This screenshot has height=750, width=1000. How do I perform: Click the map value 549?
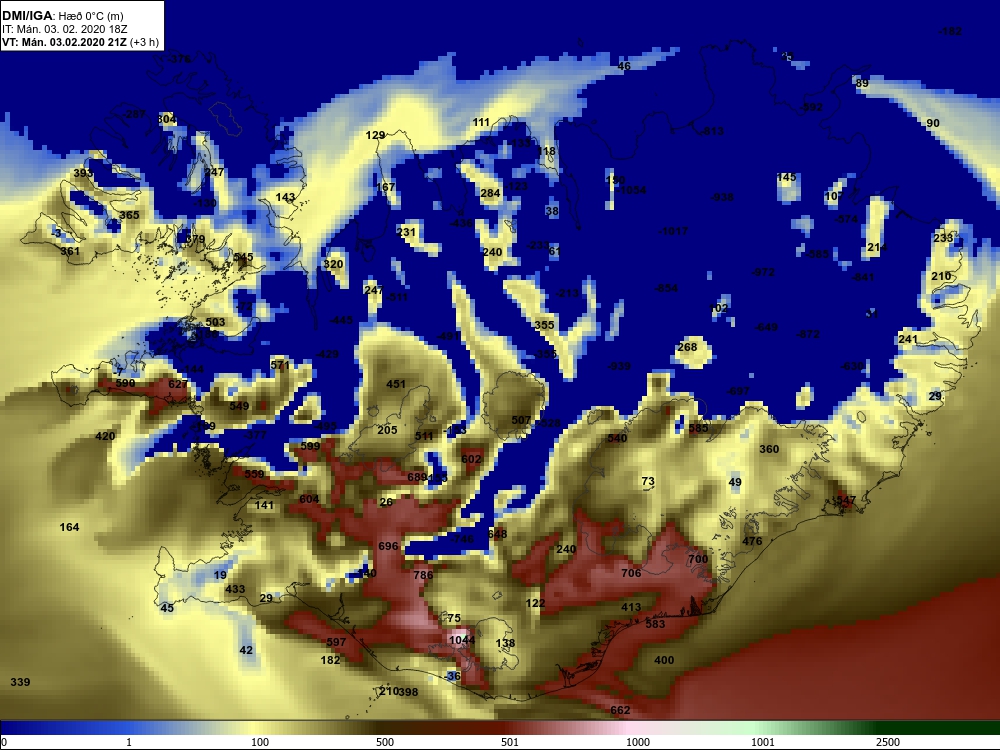point(239,406)
